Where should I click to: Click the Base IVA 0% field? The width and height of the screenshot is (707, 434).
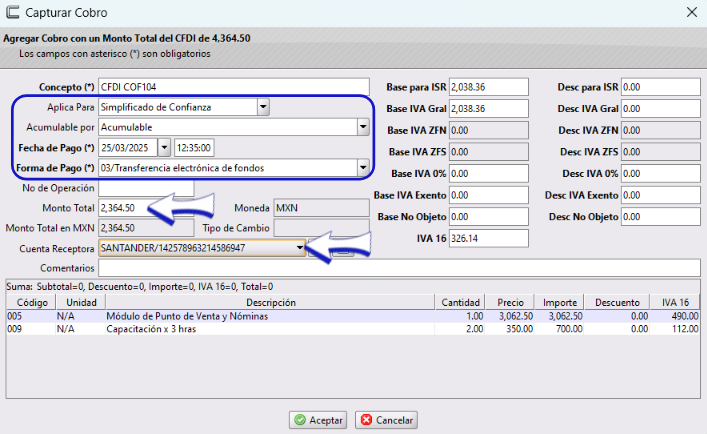489,174
